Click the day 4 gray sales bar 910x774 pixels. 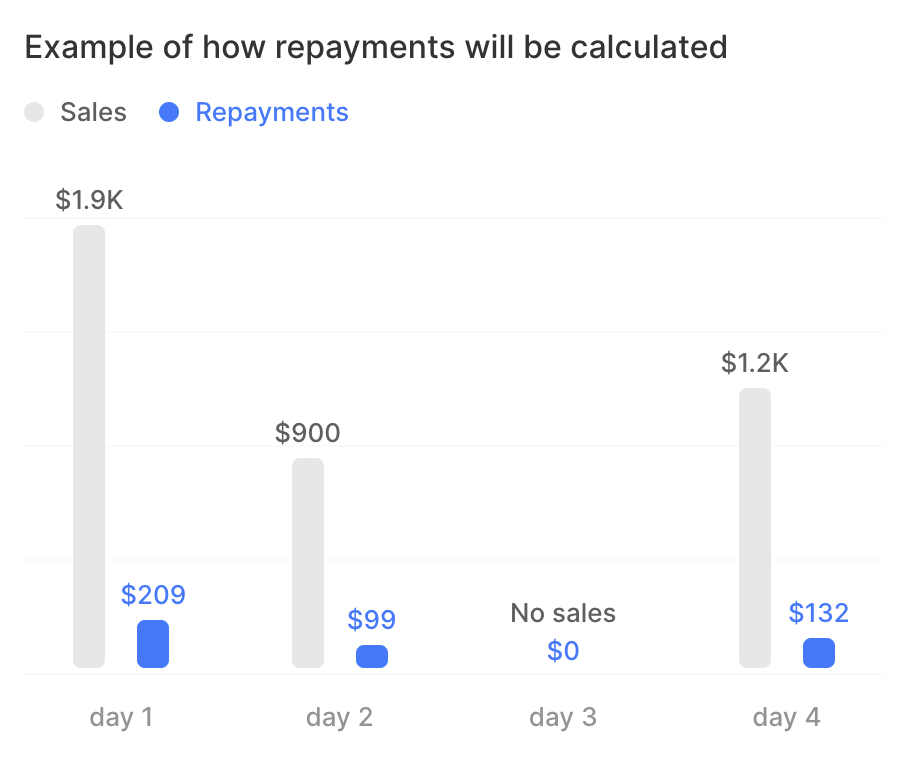pos(755,527)
